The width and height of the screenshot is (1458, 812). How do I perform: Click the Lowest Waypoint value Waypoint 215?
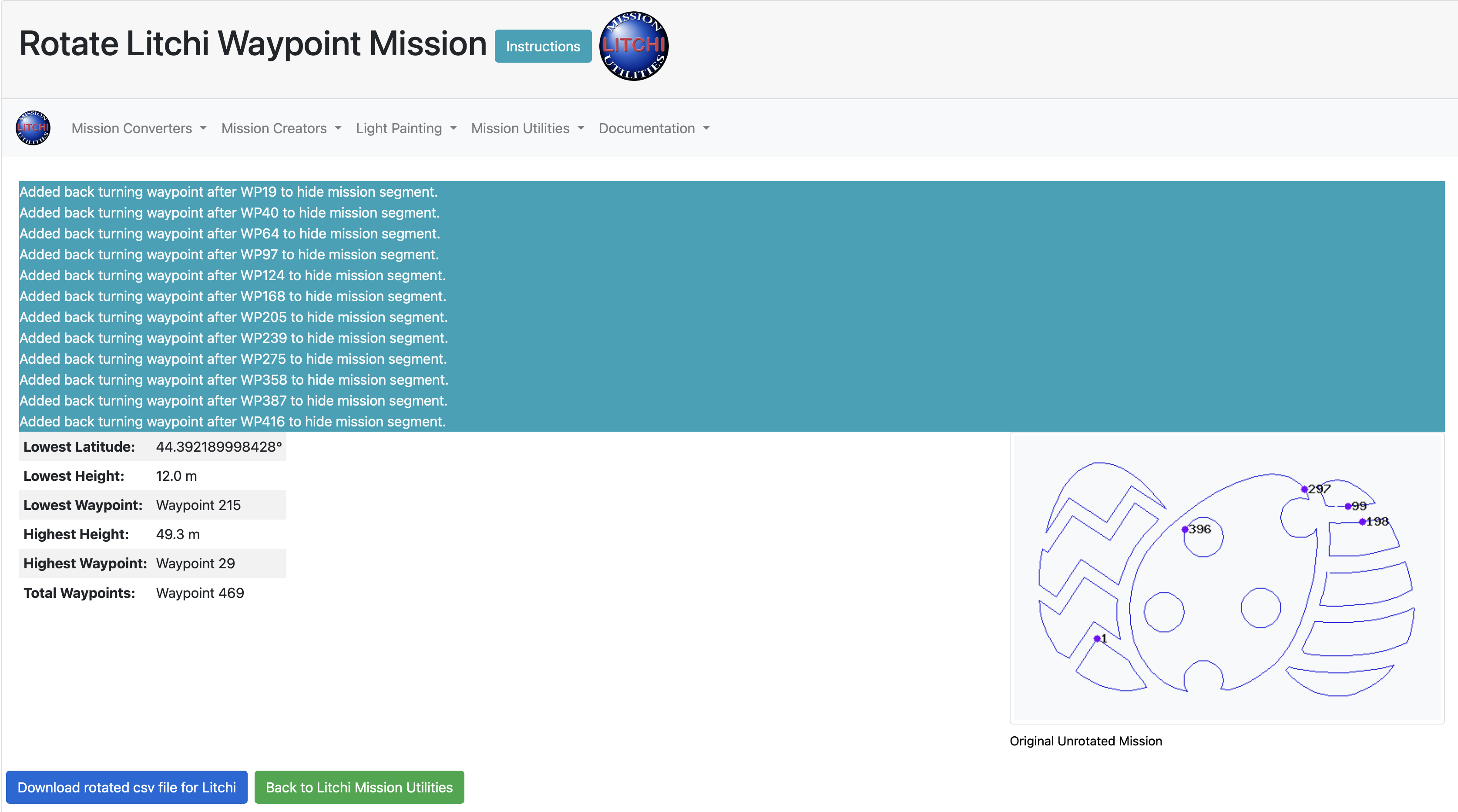[x=198, y=505]
